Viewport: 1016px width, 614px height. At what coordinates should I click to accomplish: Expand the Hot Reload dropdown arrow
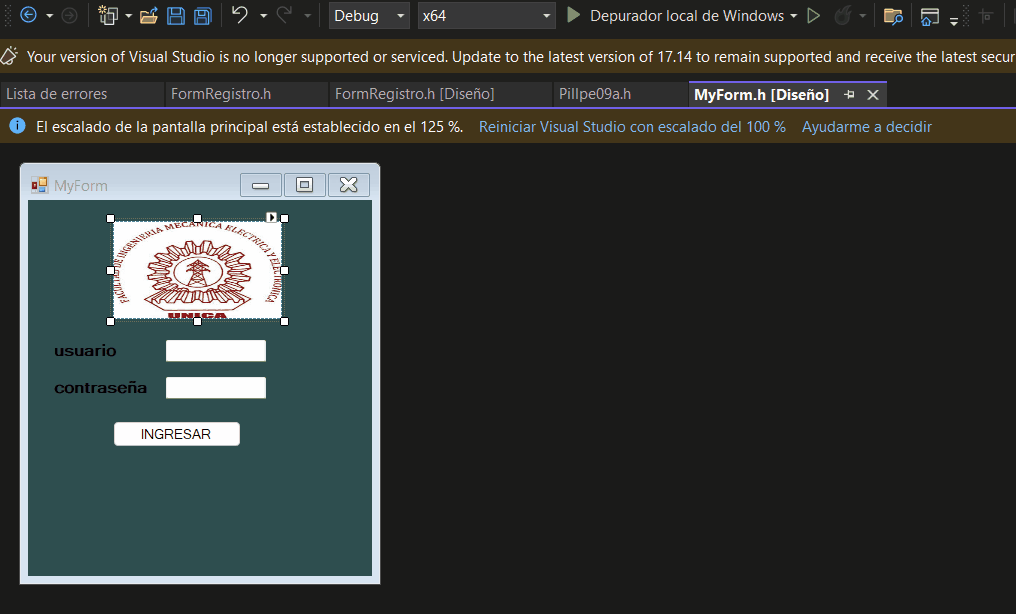point(862,16)
